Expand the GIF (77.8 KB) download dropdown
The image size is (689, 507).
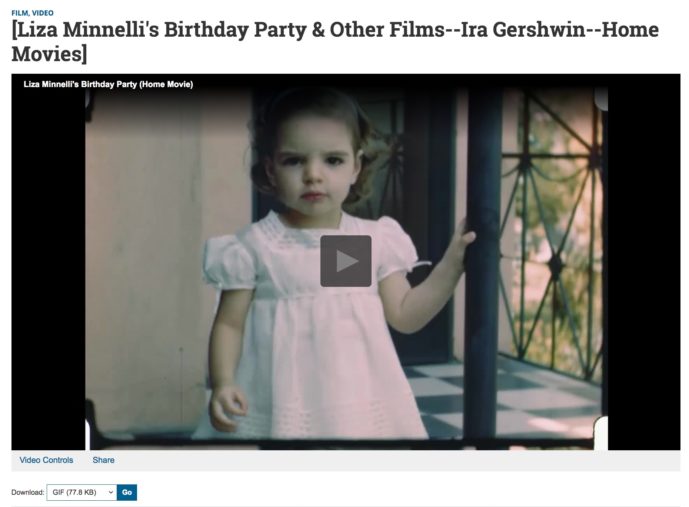click(x=82, y=492)
